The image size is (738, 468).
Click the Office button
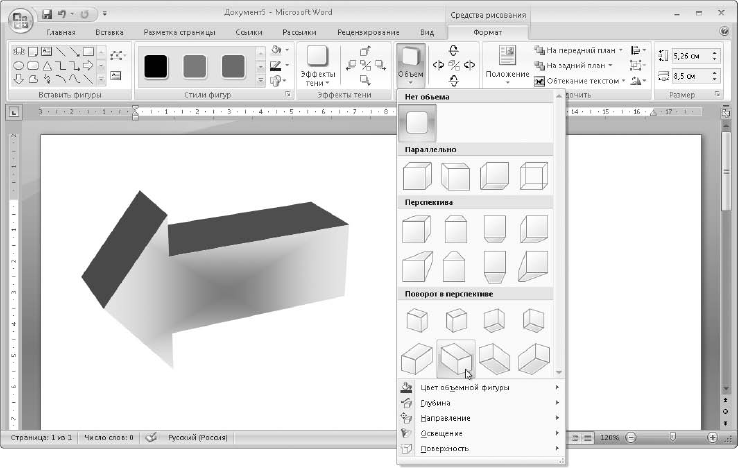point(20,20)
